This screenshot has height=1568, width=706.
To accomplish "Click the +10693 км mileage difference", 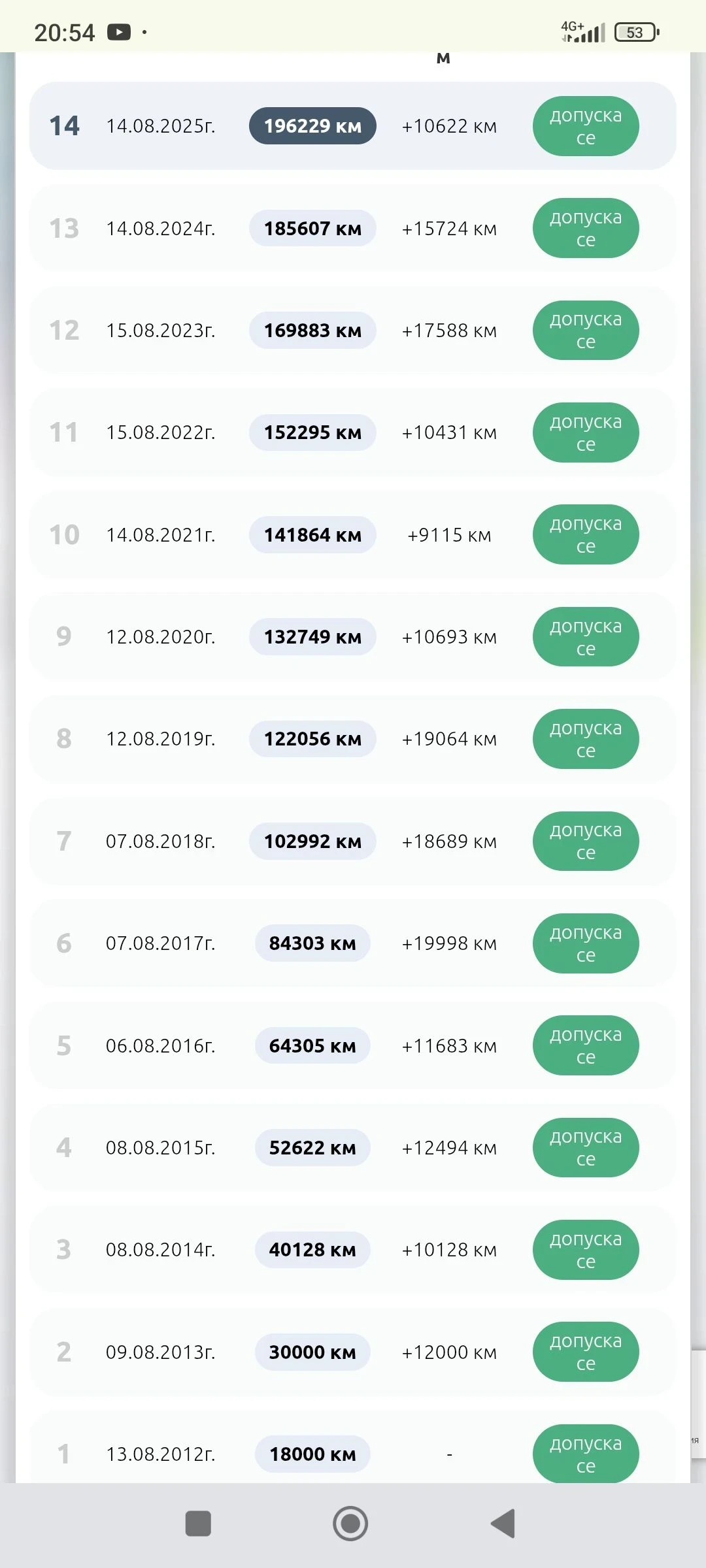I will tap(449, 637).
